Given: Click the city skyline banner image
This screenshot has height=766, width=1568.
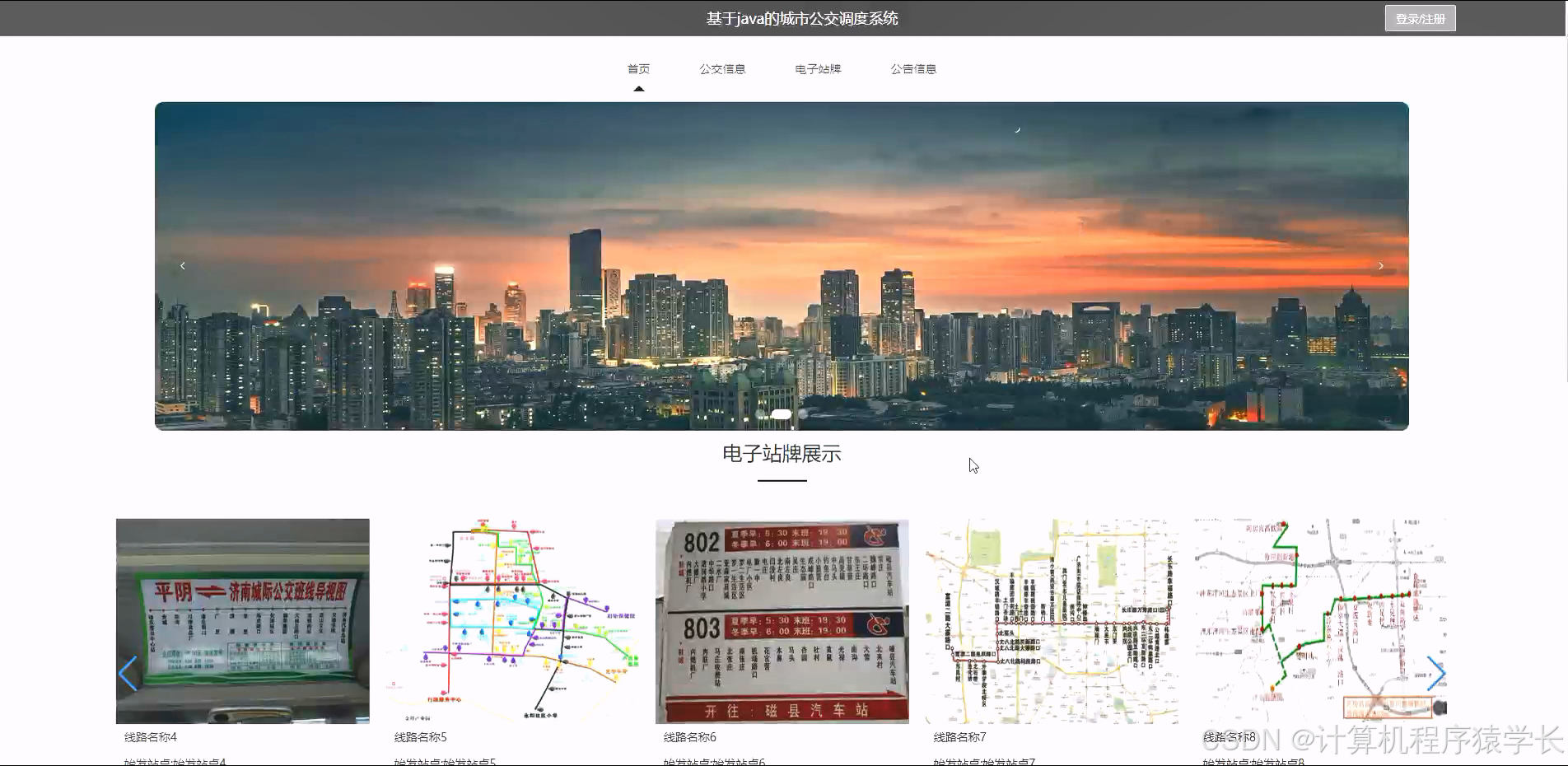Looking at the screenshot, I should click(782, 266).
